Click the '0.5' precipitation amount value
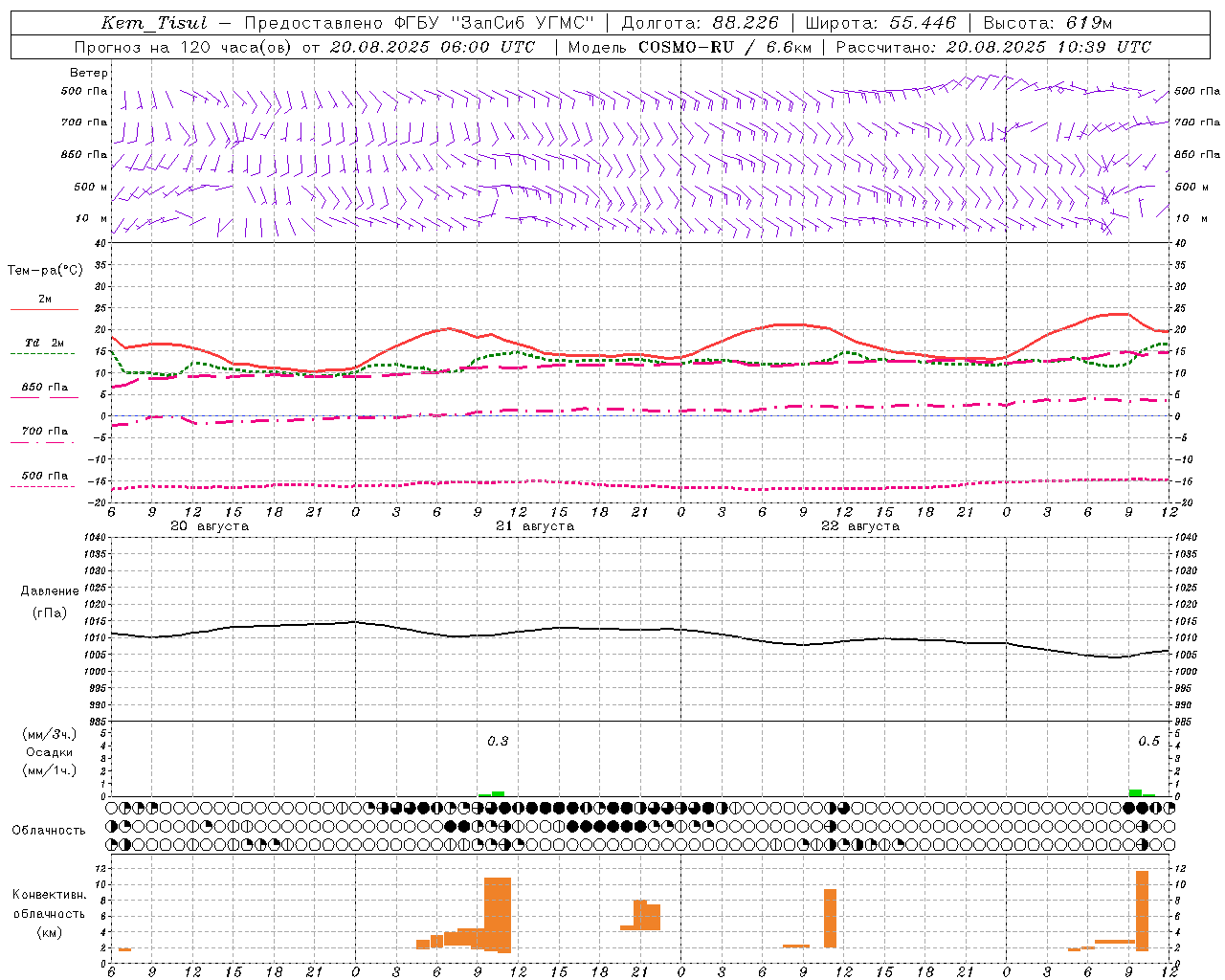Viewport: 1225px width, 980px height. (x=1148, y=741)
